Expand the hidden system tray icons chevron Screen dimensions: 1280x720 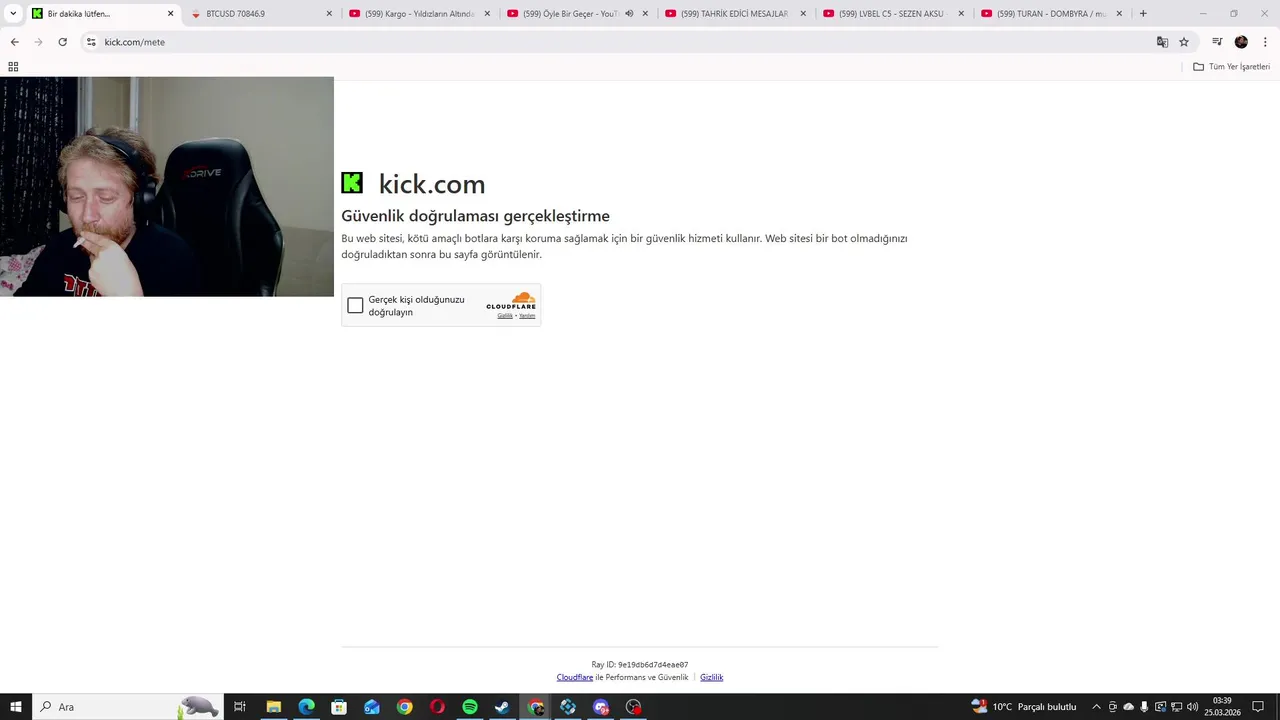pyautogui.click(x=1096, y=707)
